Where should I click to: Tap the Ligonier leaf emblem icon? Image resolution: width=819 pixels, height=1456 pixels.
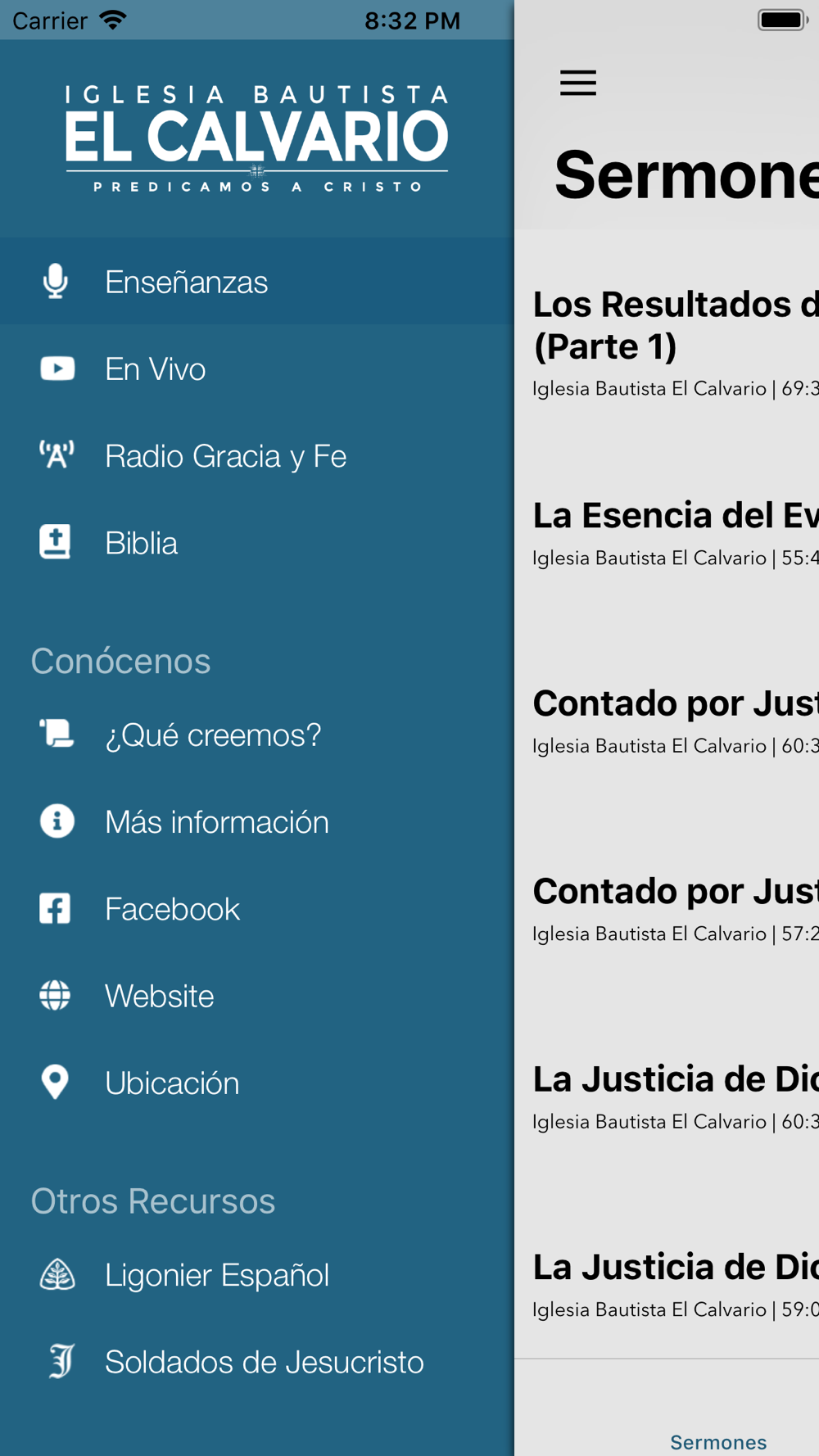coord(57,1274)
